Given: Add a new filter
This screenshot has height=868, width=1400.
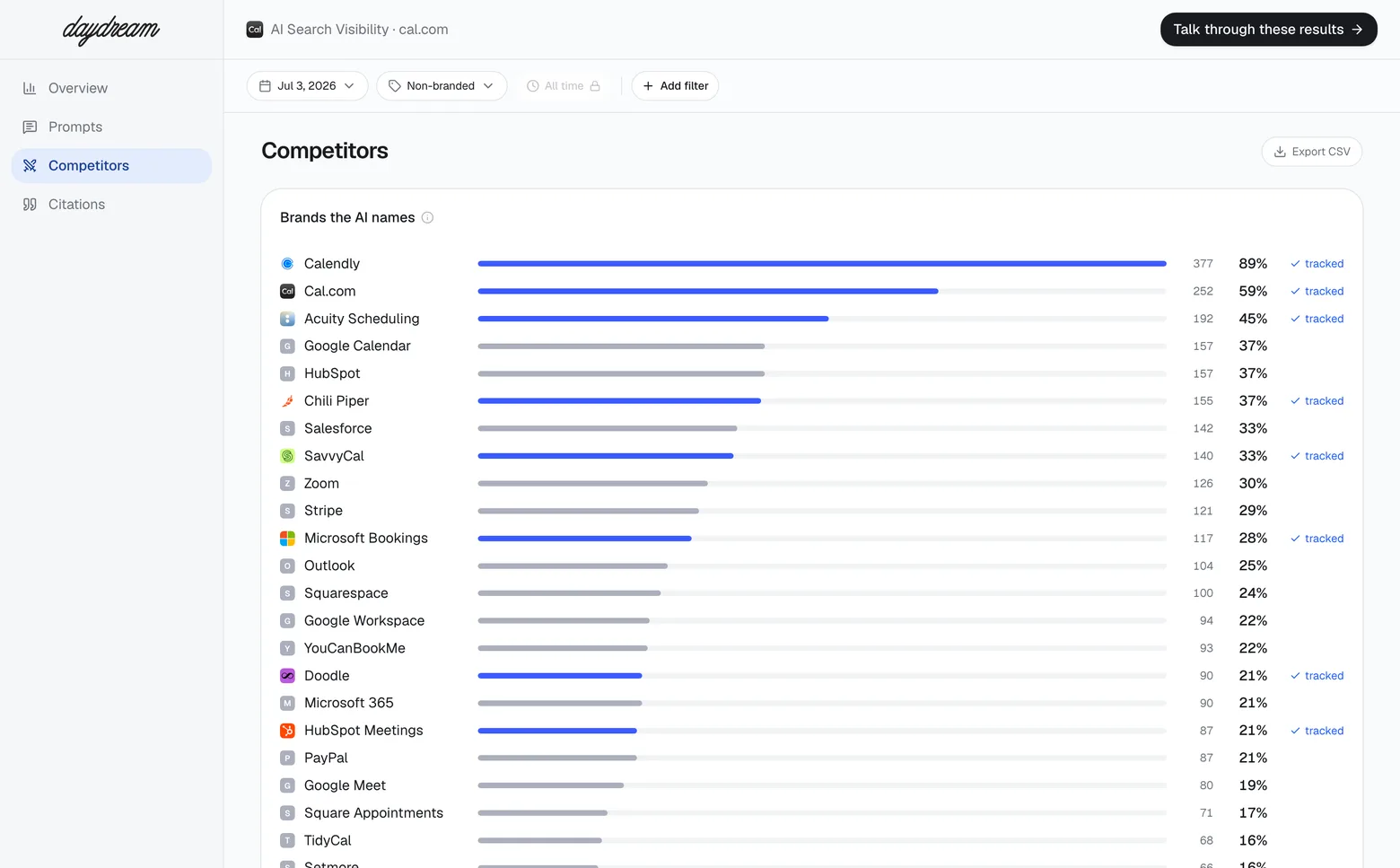Looking at the screenshot, I should point(675,86).
